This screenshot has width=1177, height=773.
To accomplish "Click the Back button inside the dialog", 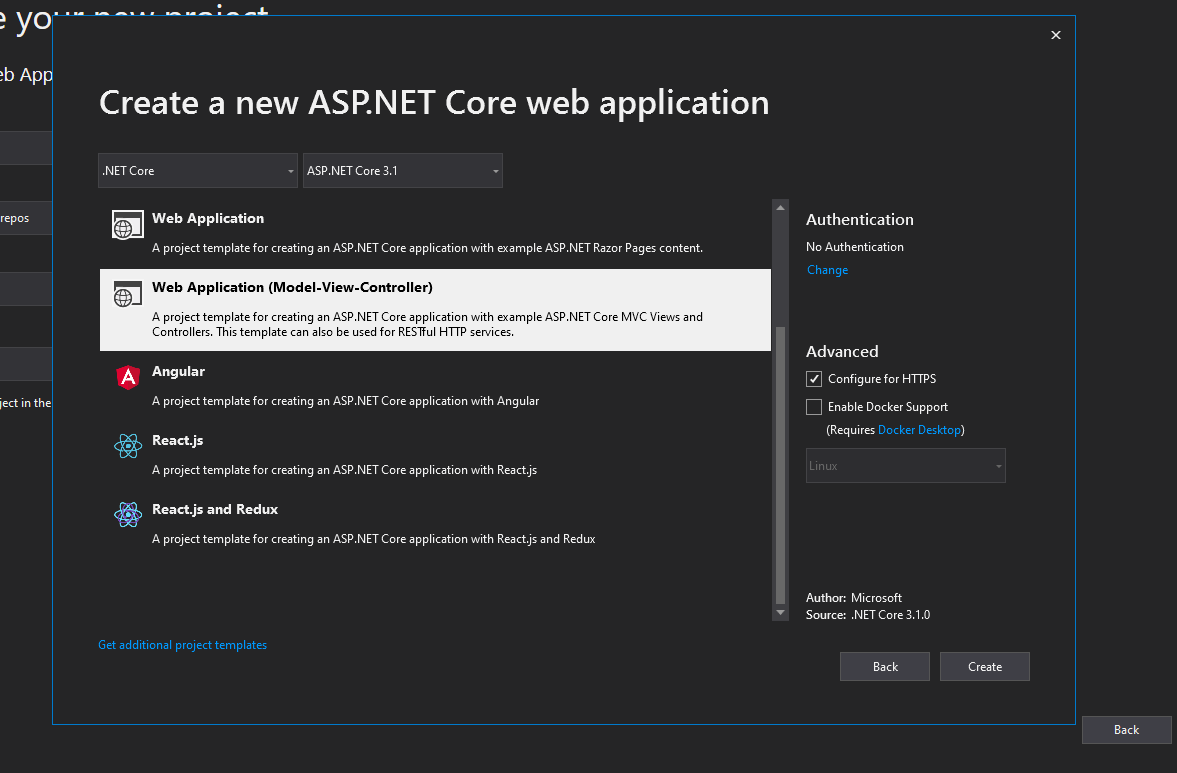I will tap(884, 666).
